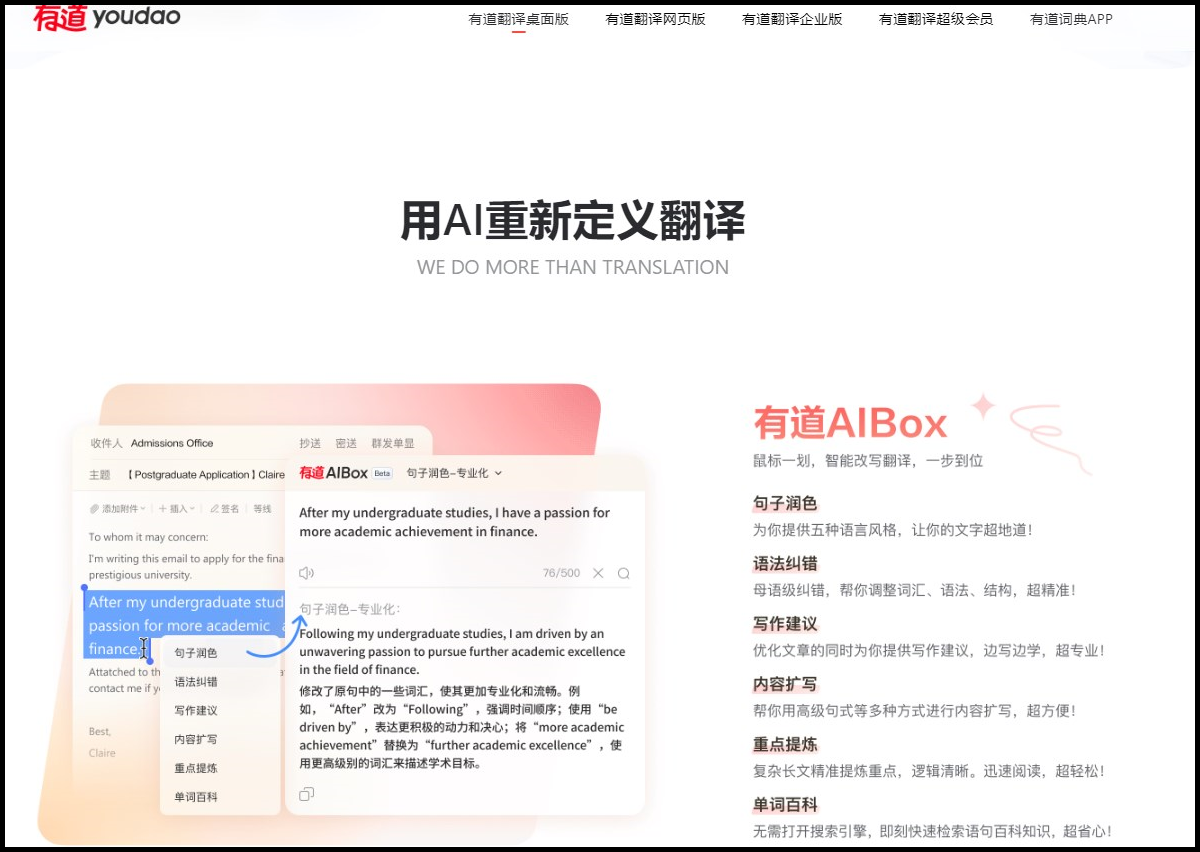Screen dimensions: 1200x852
Task: Click the 语法纠错 feature heading on the right
Action: point(785,563)
